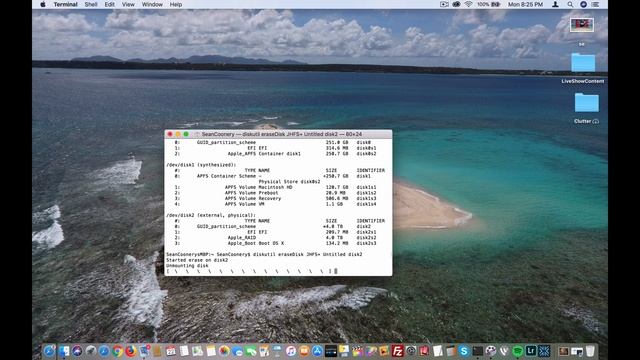Click the user account silhouette icon
This screenshot has width=640, height=360.
click(x=555, y=4)
